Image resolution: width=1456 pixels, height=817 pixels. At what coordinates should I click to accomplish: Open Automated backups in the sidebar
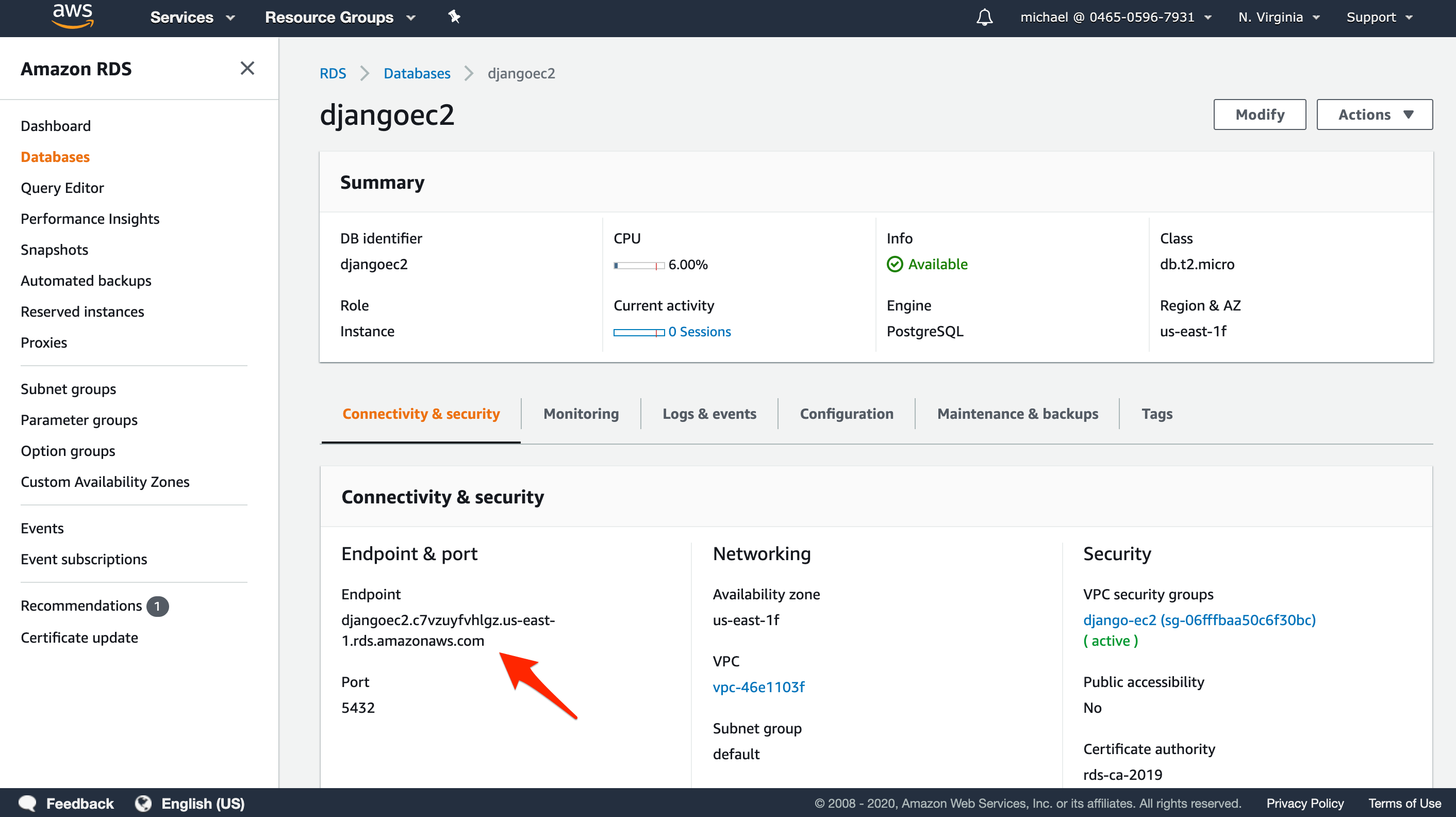(86, 281)
